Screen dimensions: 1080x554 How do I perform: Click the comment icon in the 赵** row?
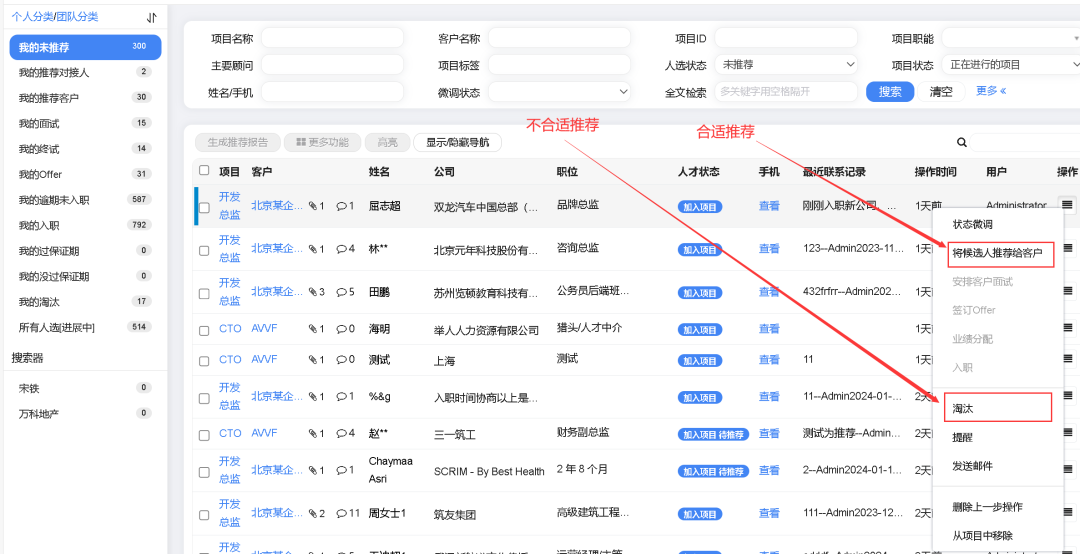pos(341,433)
